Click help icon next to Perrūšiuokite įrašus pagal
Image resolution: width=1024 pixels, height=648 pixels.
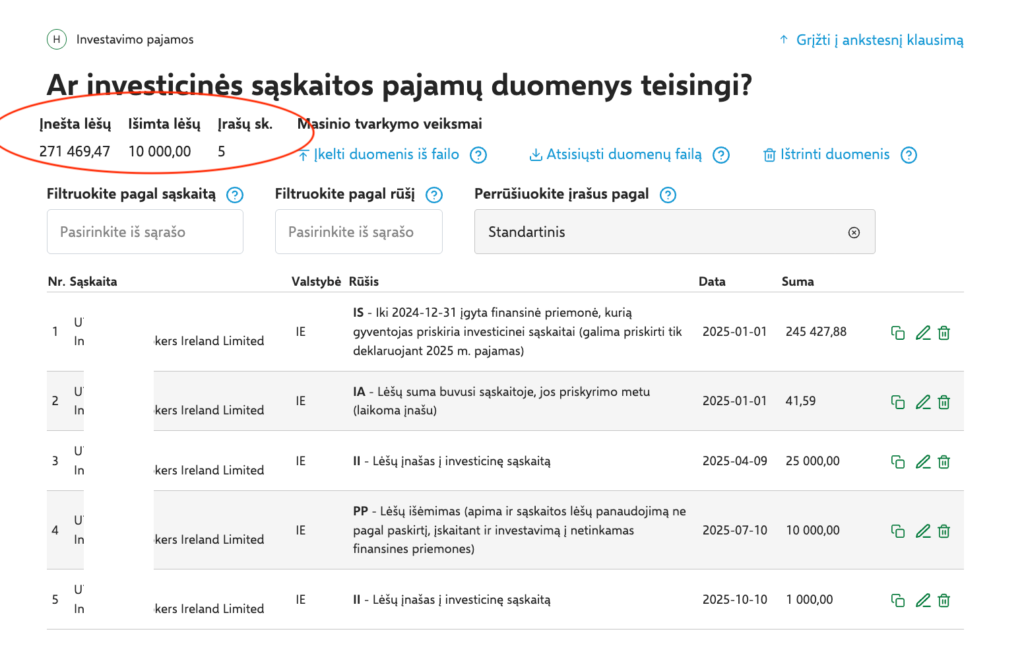point(668,195)
